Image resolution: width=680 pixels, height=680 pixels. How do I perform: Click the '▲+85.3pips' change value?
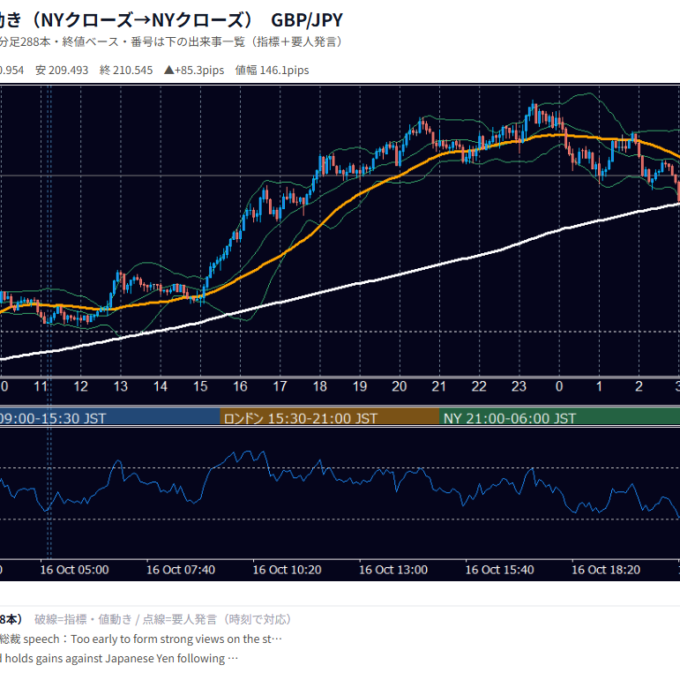pos(194,70)
